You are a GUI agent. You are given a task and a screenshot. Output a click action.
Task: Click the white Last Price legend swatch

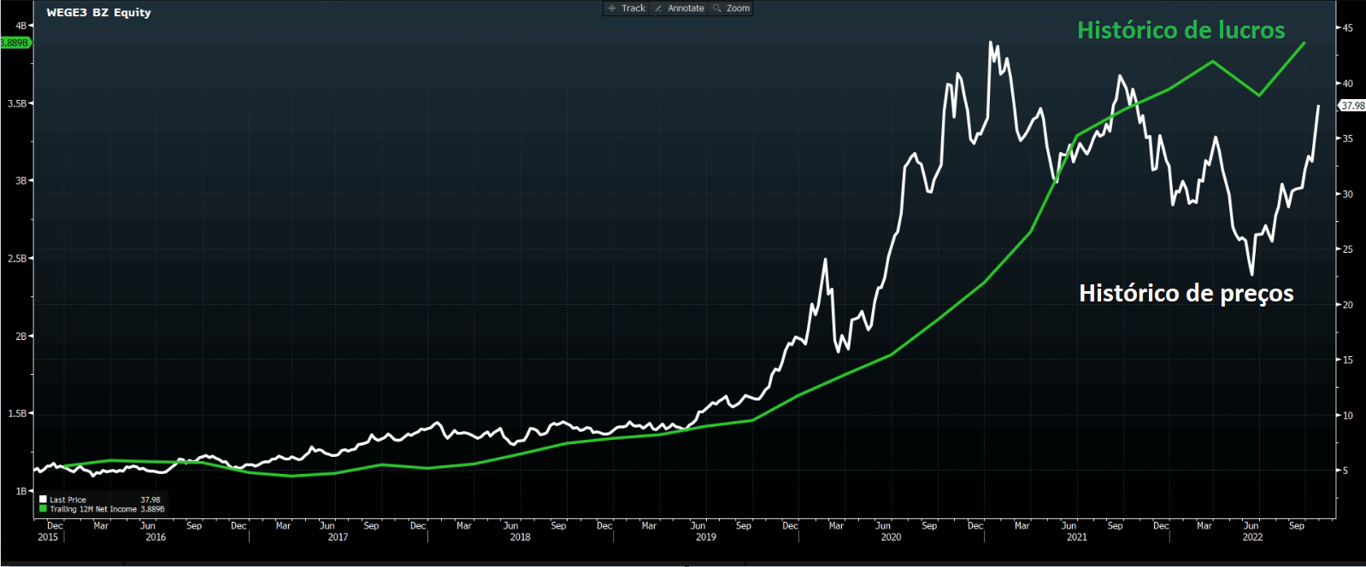(43, 499)
